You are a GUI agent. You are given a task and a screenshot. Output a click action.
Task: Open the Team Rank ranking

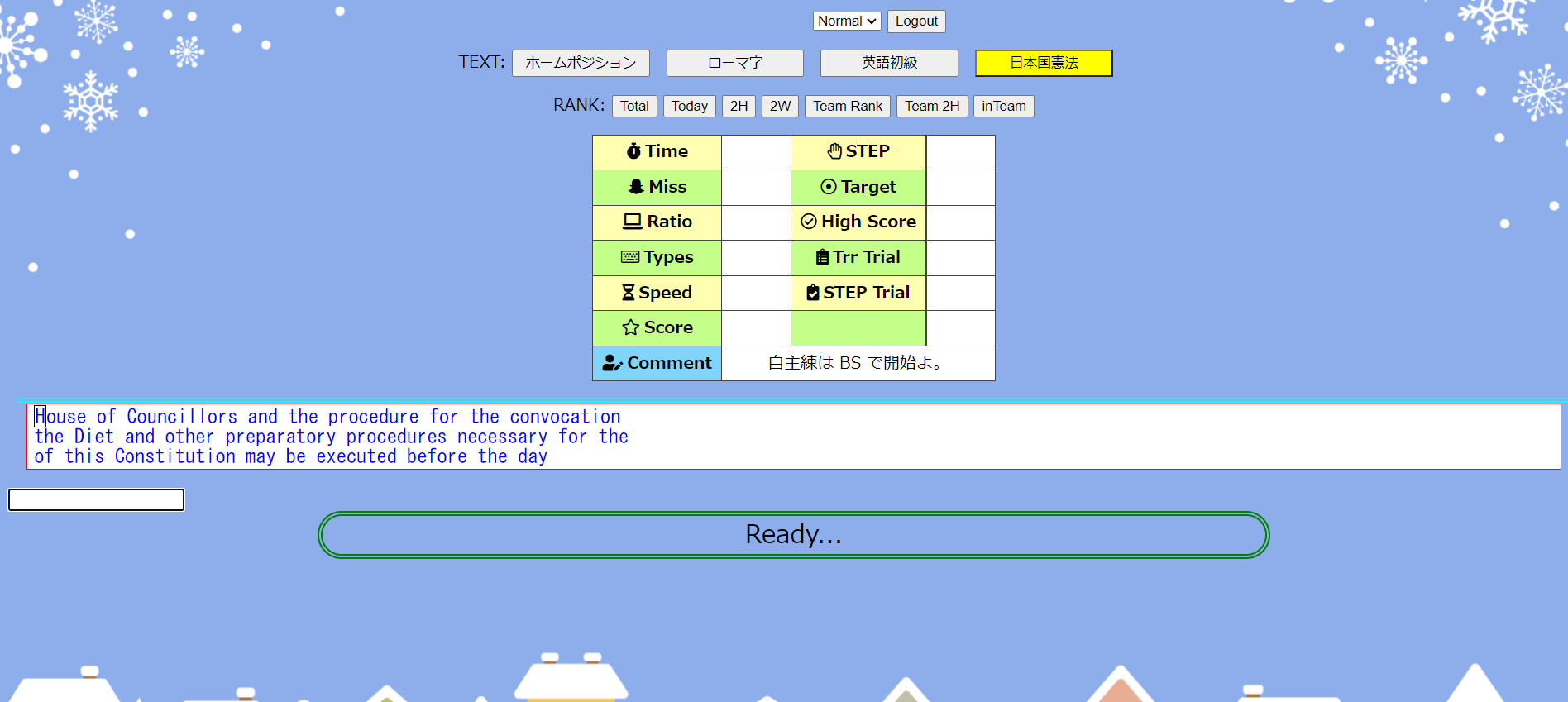pos(847,106)
